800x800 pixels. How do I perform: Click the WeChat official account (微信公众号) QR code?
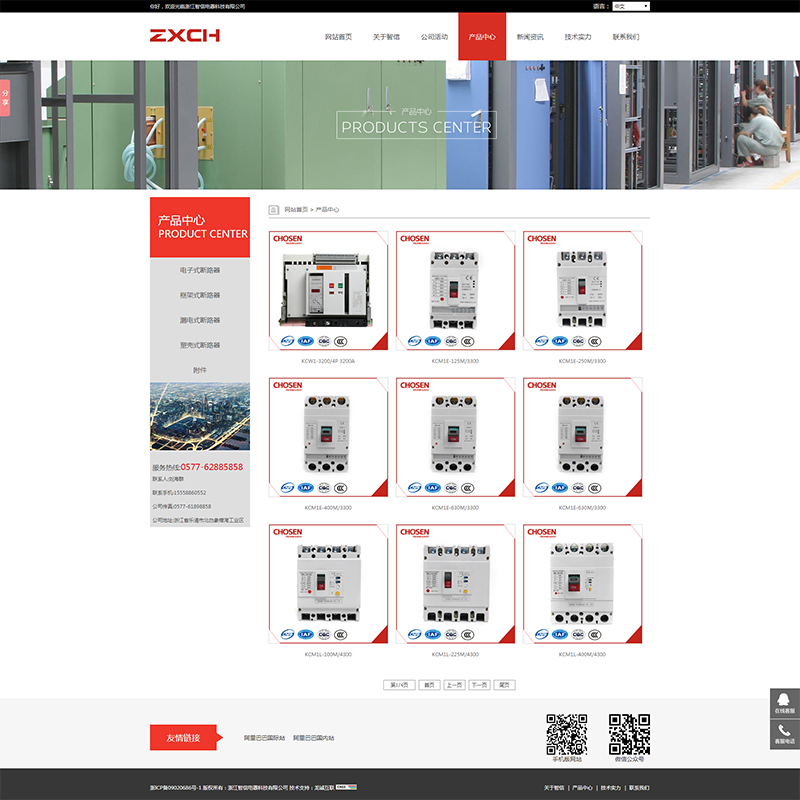629,734
